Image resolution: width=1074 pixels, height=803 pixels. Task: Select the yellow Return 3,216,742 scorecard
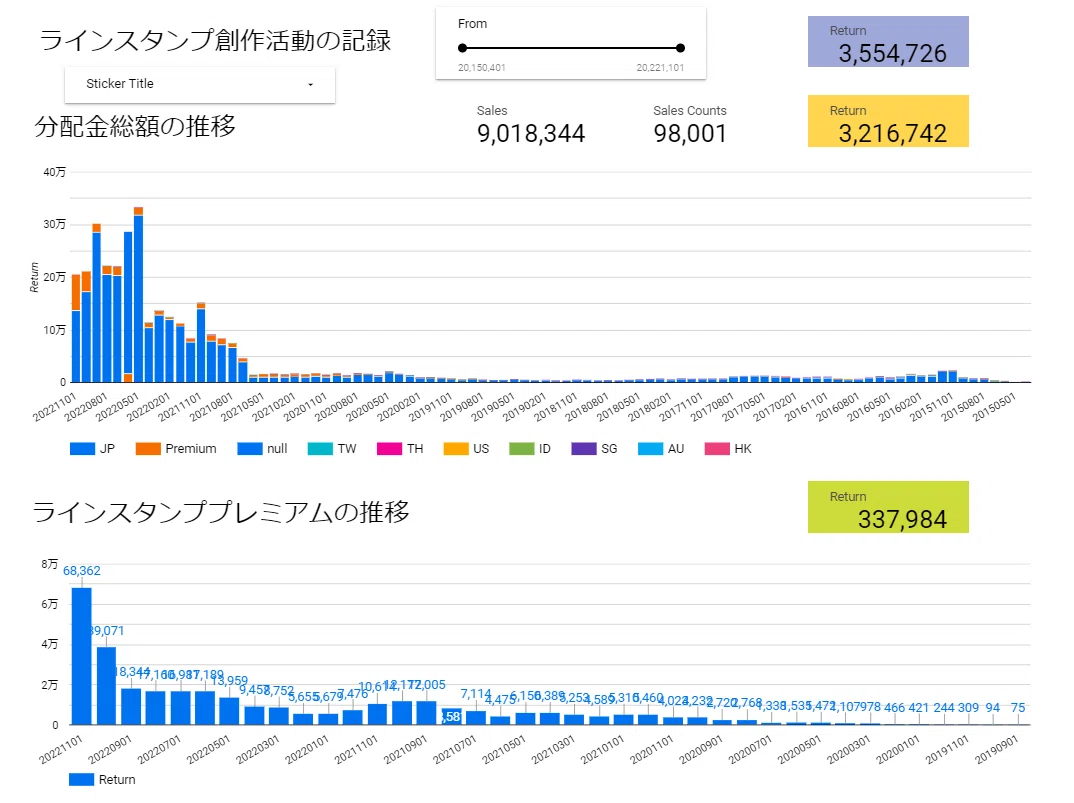click(x=888, y=121)
